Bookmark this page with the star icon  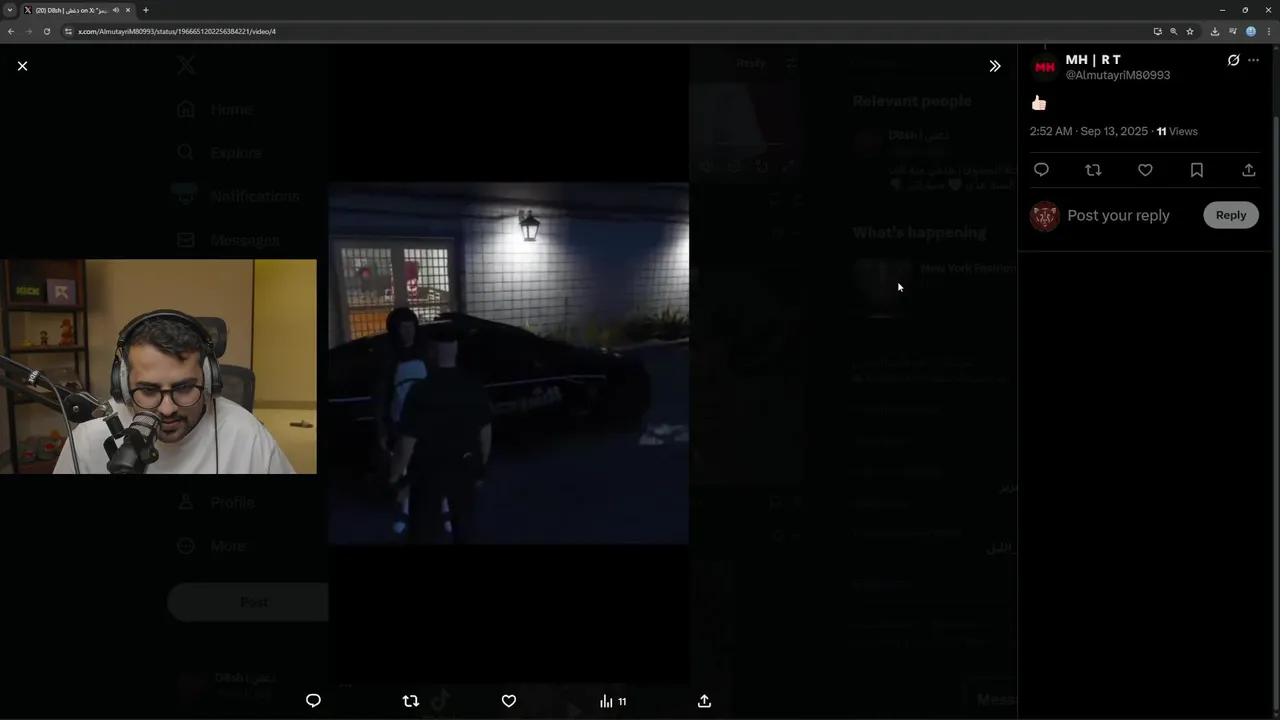pos(1190,31)
